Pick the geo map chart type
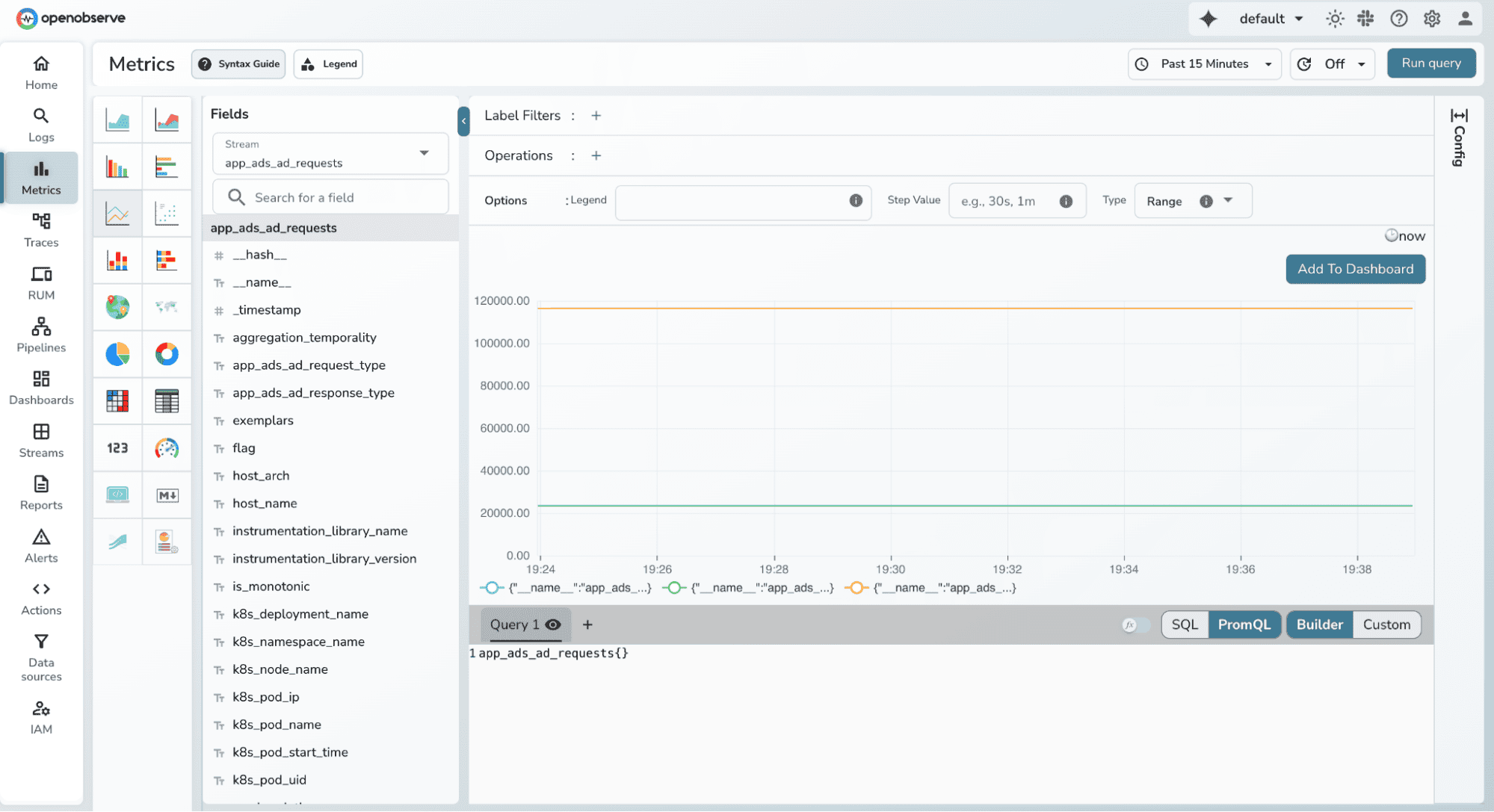 click(117, 307)
